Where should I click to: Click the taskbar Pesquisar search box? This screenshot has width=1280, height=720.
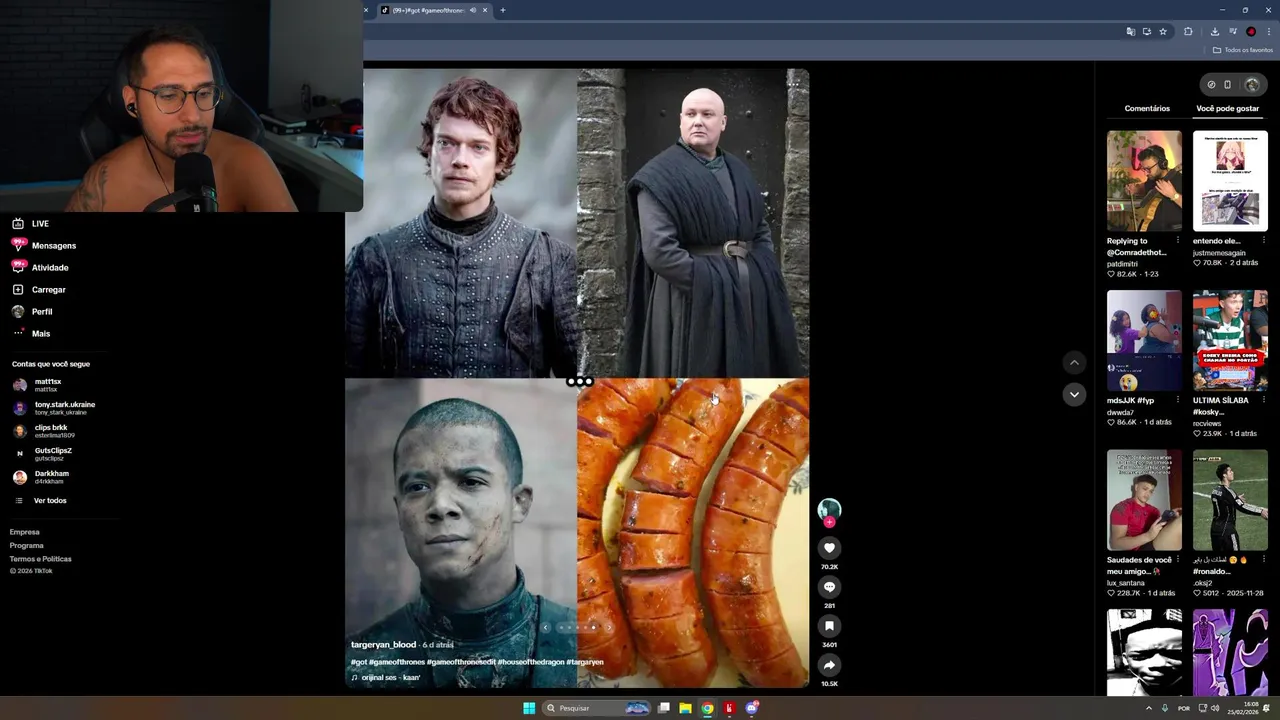coord(598,708)
